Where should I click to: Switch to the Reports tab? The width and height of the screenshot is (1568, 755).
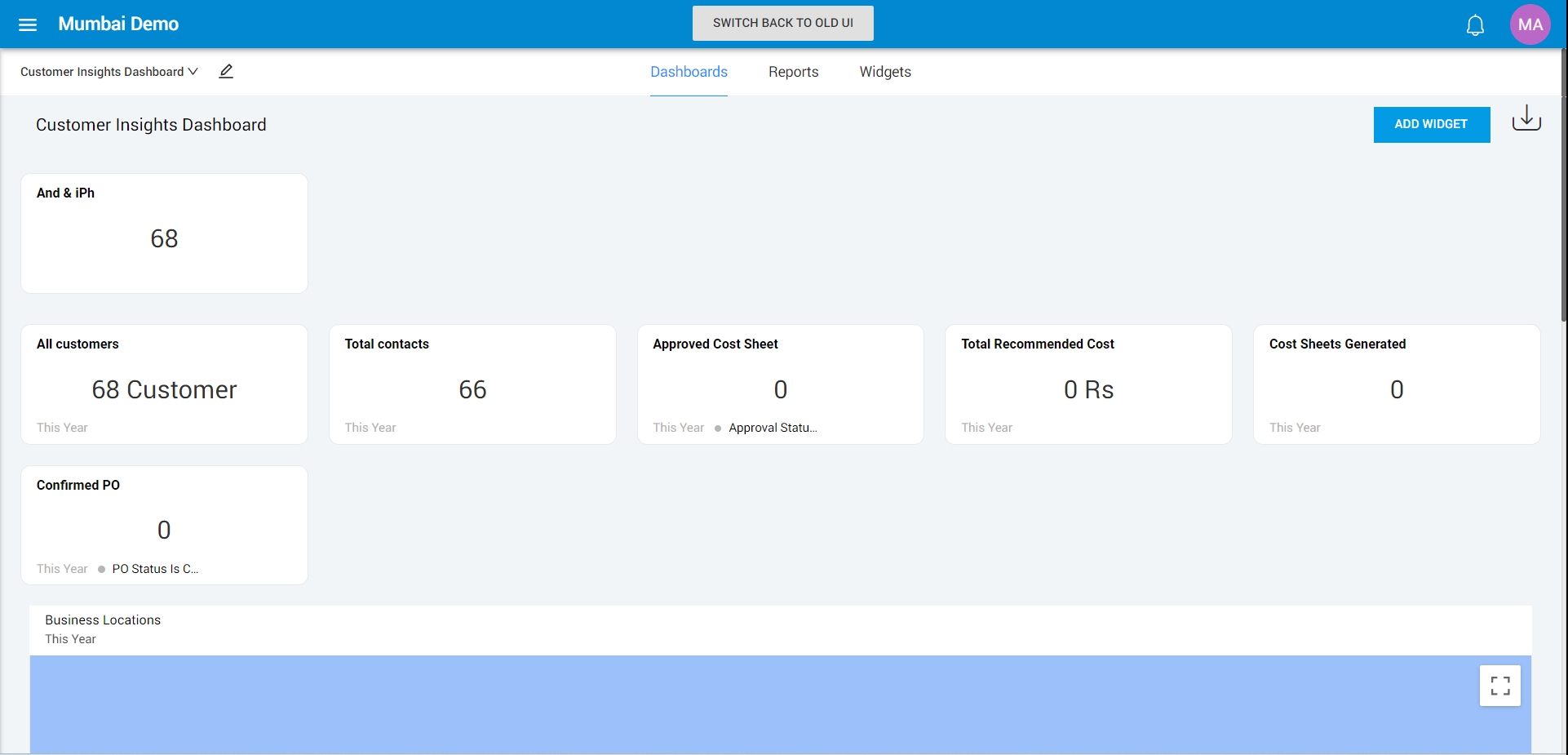point(793,72)
